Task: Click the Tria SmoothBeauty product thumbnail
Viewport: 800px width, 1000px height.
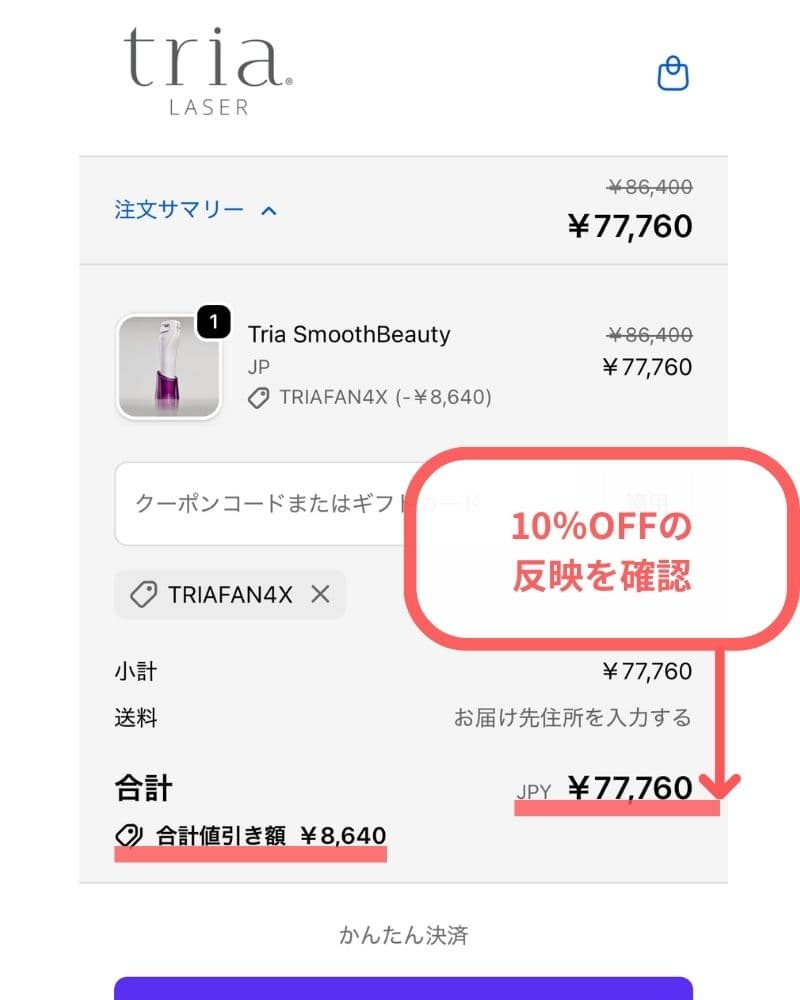Action: click(x=169, y=366)
